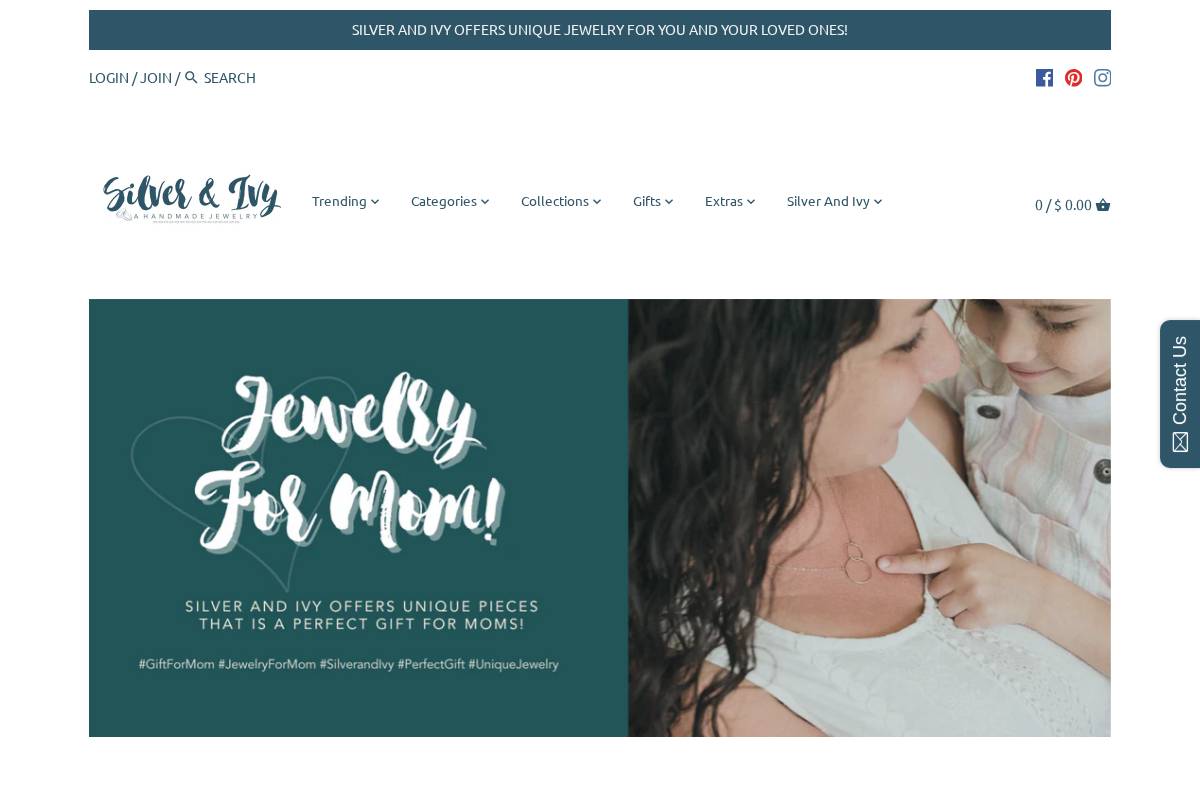Image resolution: width=1200 pixels, height=800 pixels.
Task: Click the envelope icon on Contact Us tab
Action: click(x=1180, y=442)
